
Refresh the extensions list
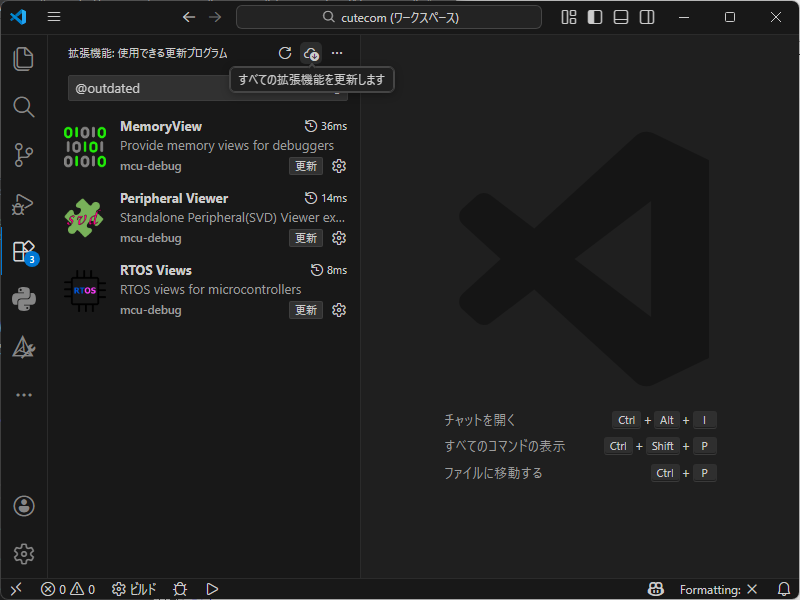pyautogui.click(x=285, y=53)
